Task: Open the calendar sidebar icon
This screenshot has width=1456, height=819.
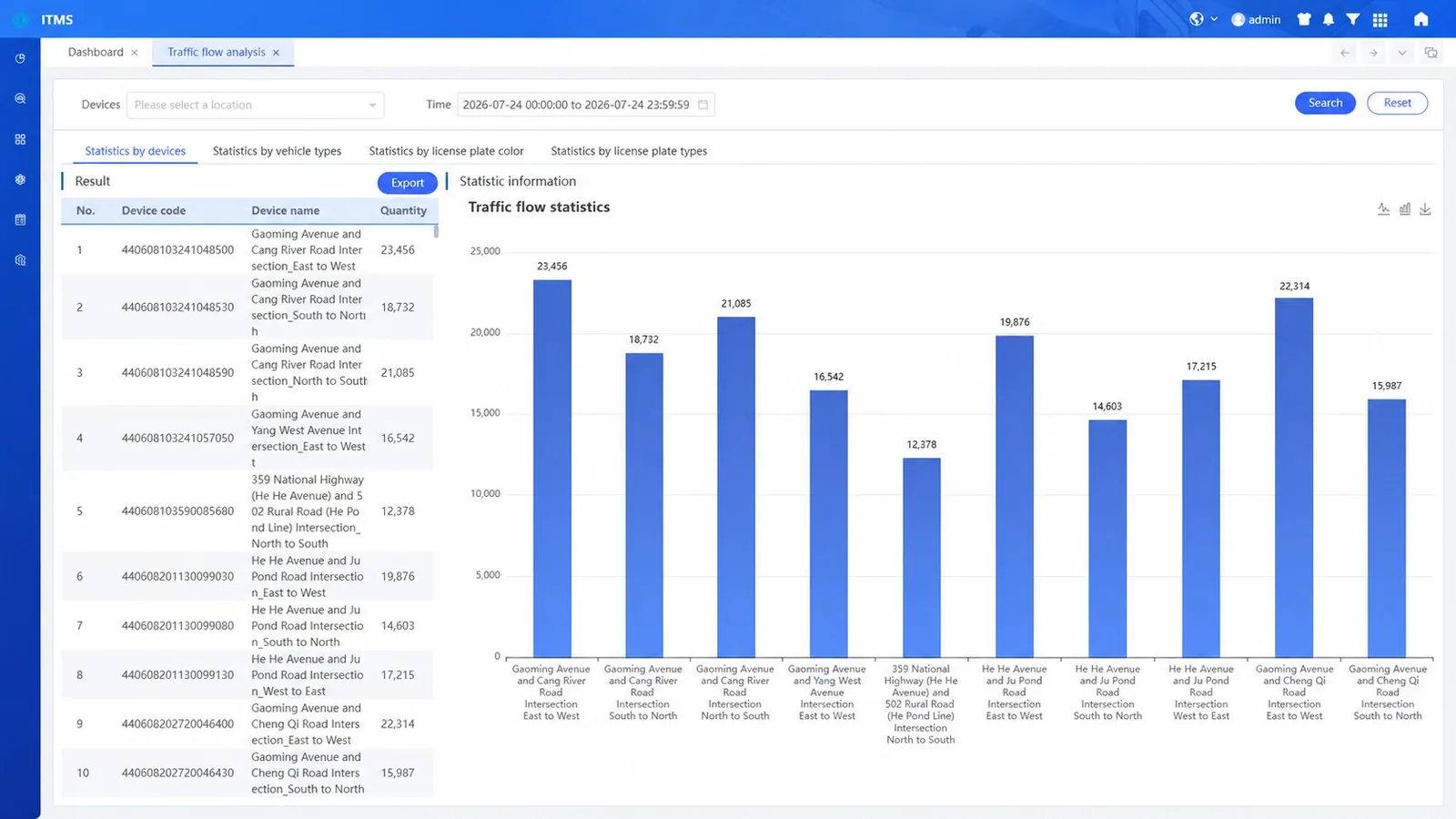Action: point(20,219)
